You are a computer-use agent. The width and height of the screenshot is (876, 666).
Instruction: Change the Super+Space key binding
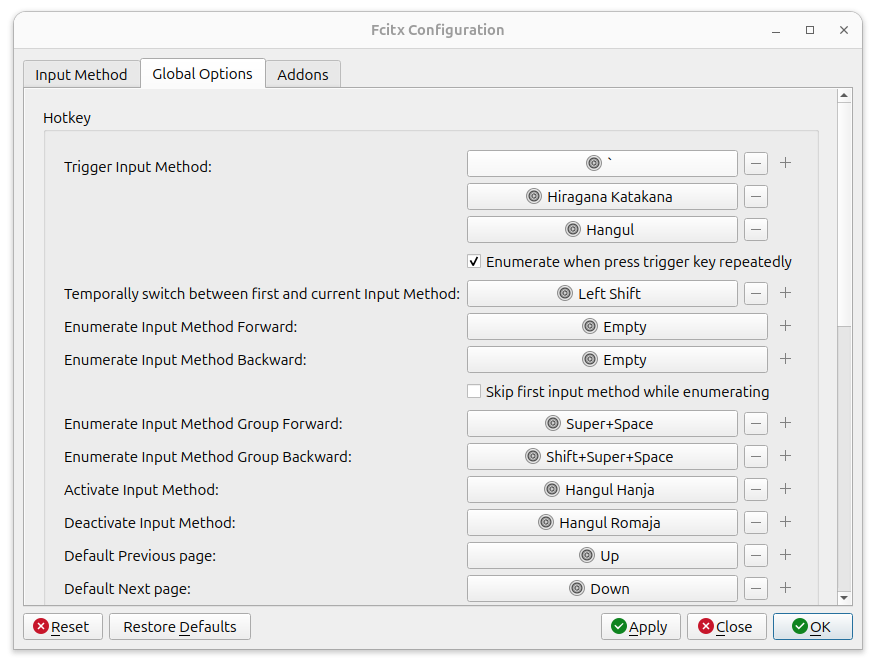[602, 424]
